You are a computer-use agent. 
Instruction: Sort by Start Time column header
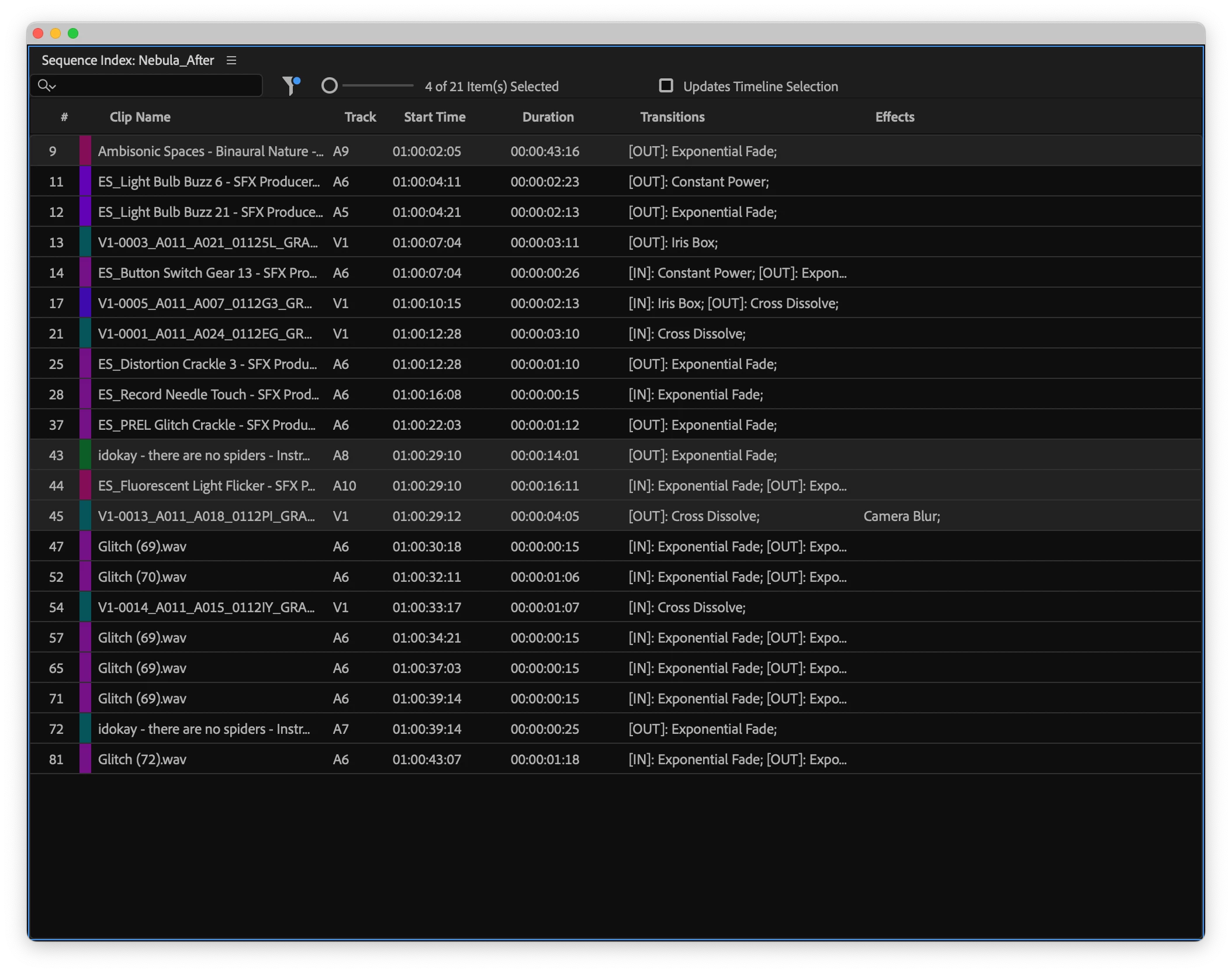click(x=434, y=117)
